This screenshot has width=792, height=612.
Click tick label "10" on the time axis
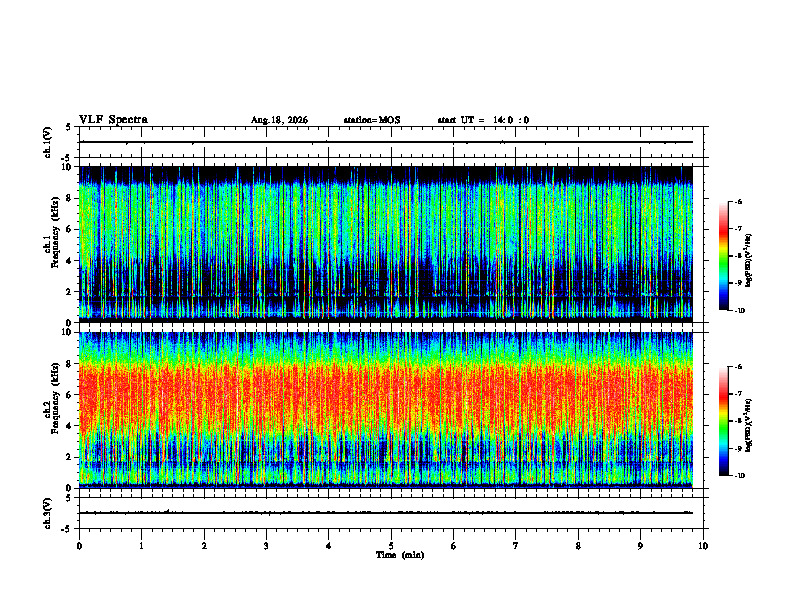[x=703, y=546]
